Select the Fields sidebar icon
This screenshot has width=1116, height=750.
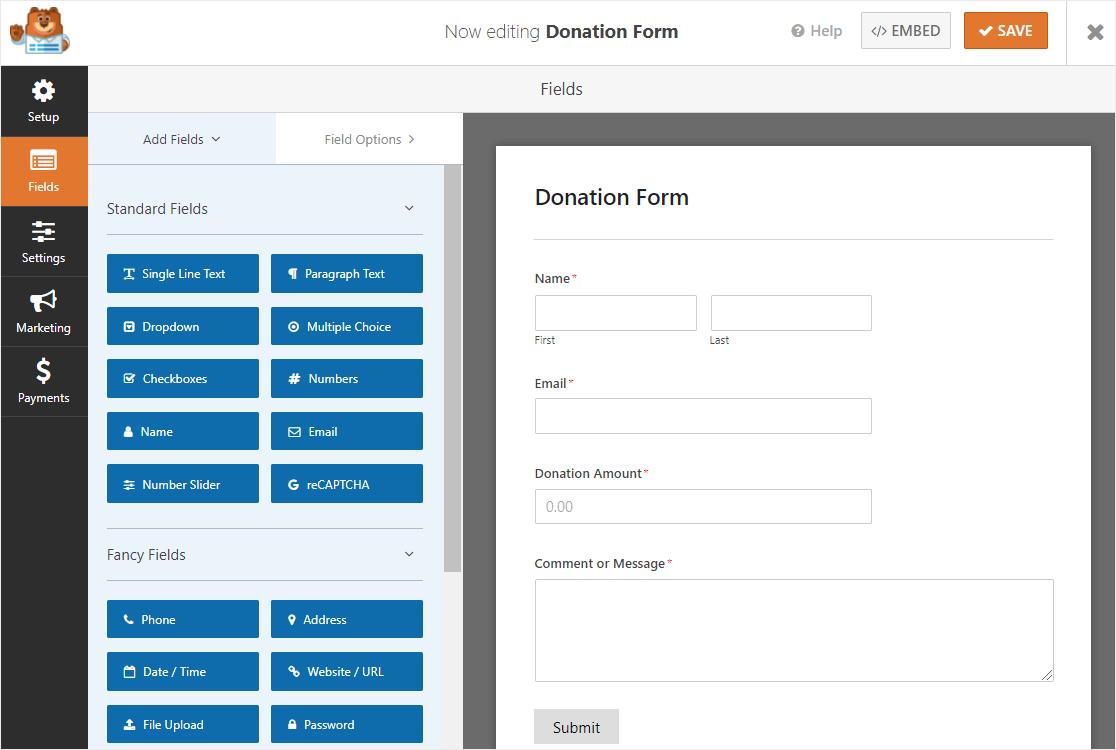pos(43,161)
